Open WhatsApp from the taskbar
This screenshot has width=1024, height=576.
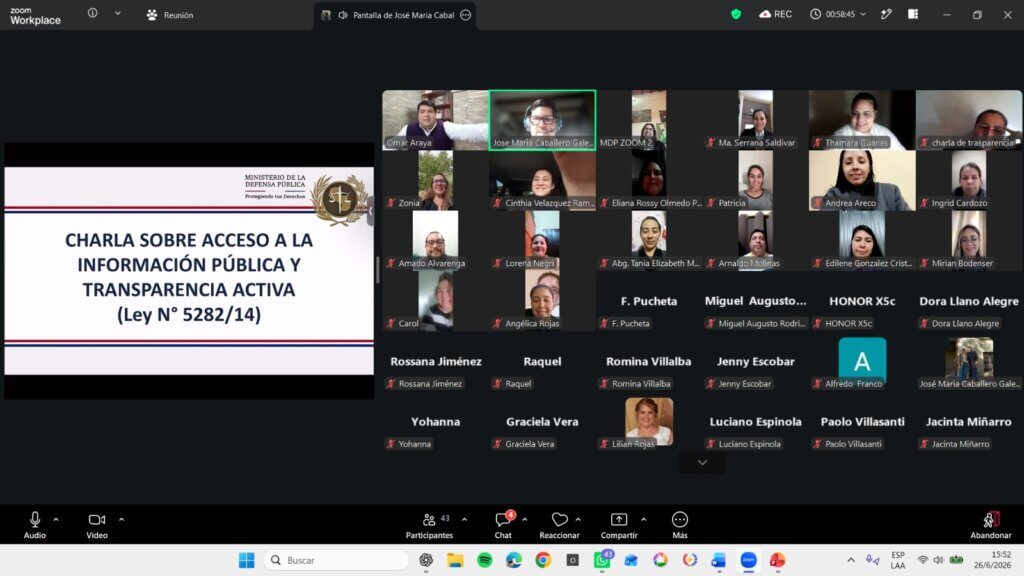click(x=601, y=560)
